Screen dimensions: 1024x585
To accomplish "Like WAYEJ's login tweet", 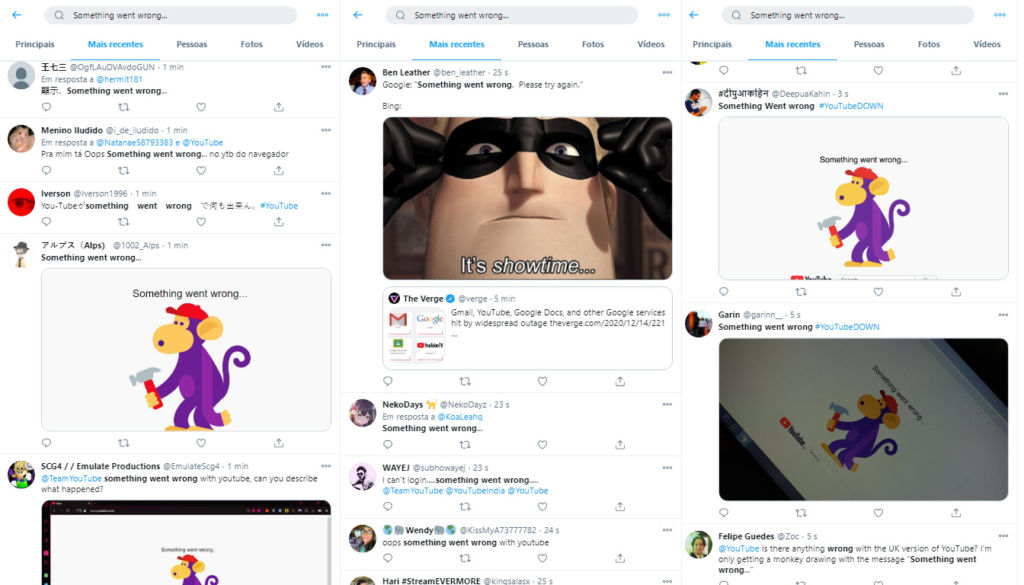I will click(542, 507).
